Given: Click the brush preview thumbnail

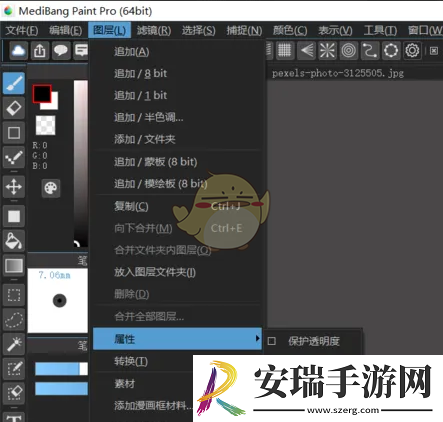Looking at the screenshot, I should (58, 301).
